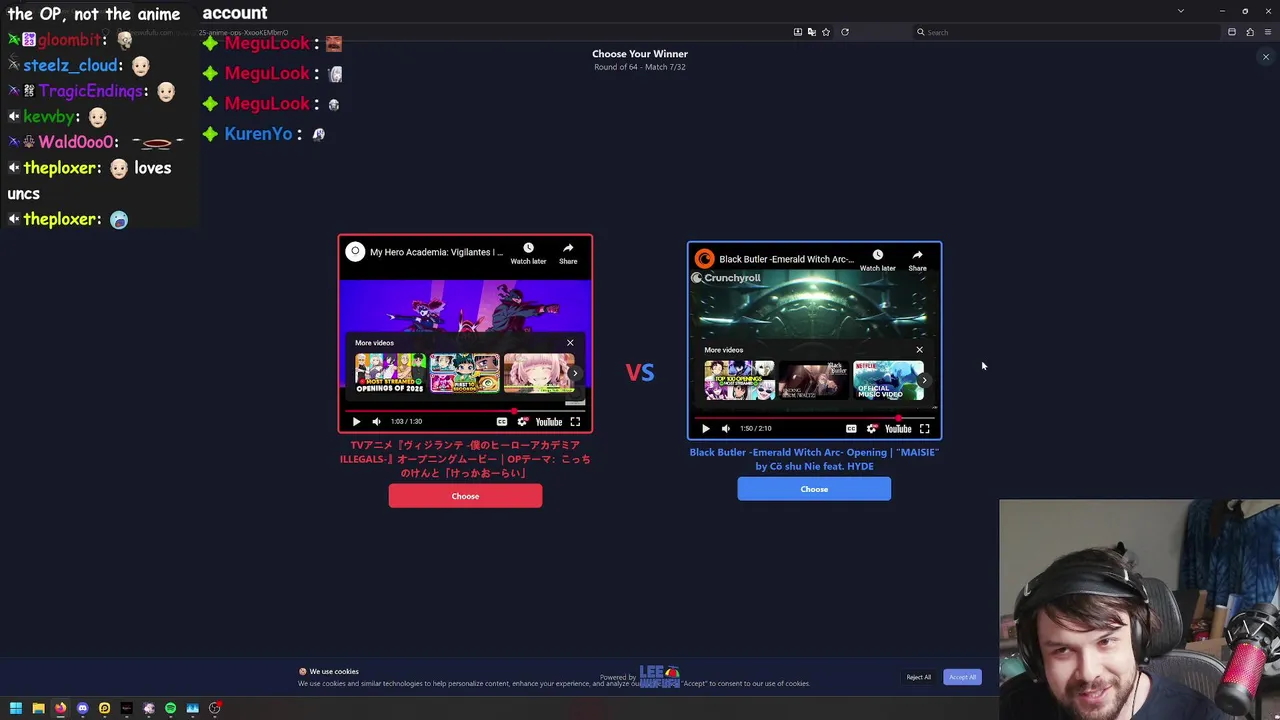Viewport: 1280px width, 720px height.
Task: Click steelz_cloud username in chat
Action: pos(70,65)
